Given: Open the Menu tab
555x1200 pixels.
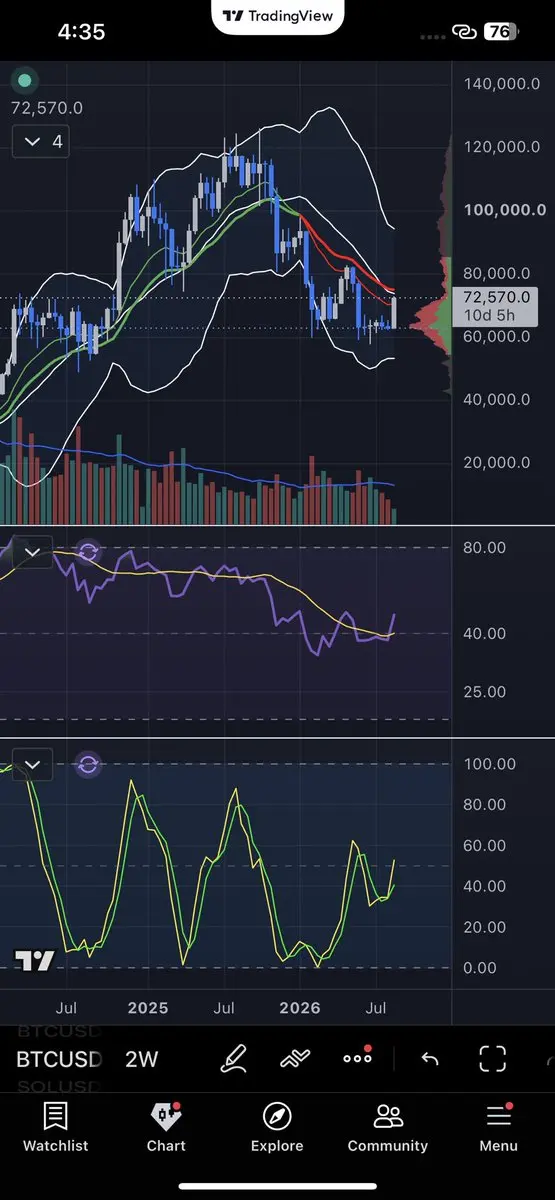Looking at the screenshot, I should pos(498,1128).
